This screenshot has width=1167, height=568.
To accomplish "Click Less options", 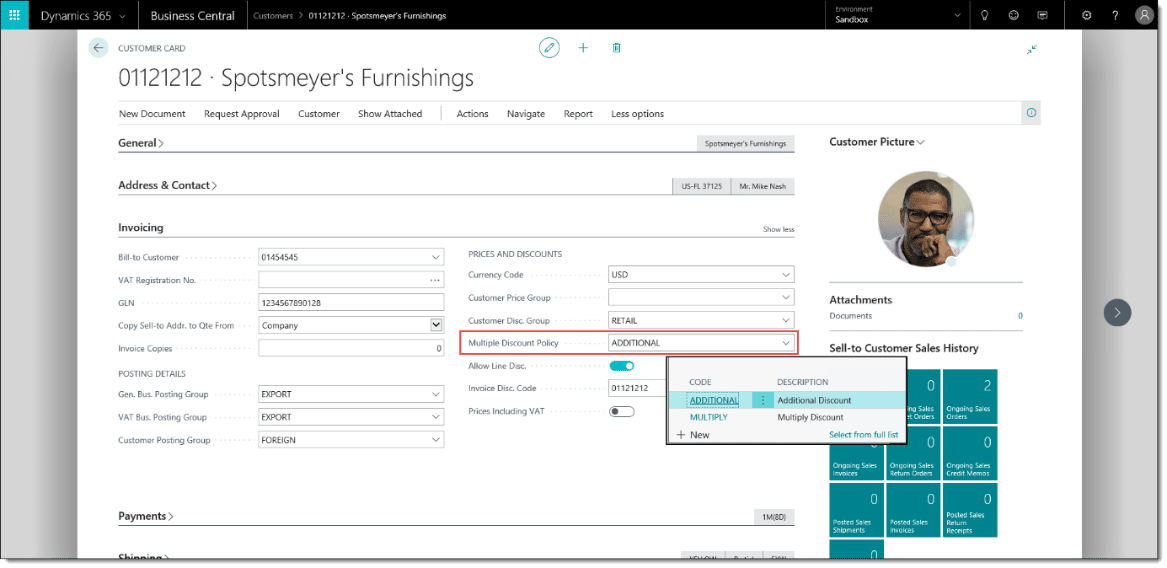I will (637, 114).
